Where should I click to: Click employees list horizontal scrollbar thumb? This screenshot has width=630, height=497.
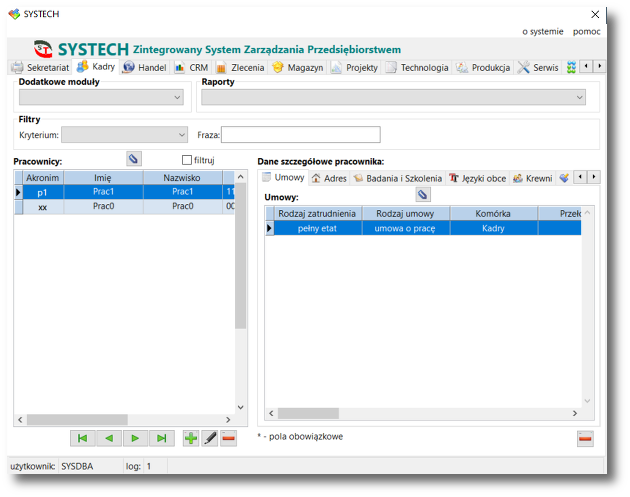pyautogui.click(x=77, y=419)
